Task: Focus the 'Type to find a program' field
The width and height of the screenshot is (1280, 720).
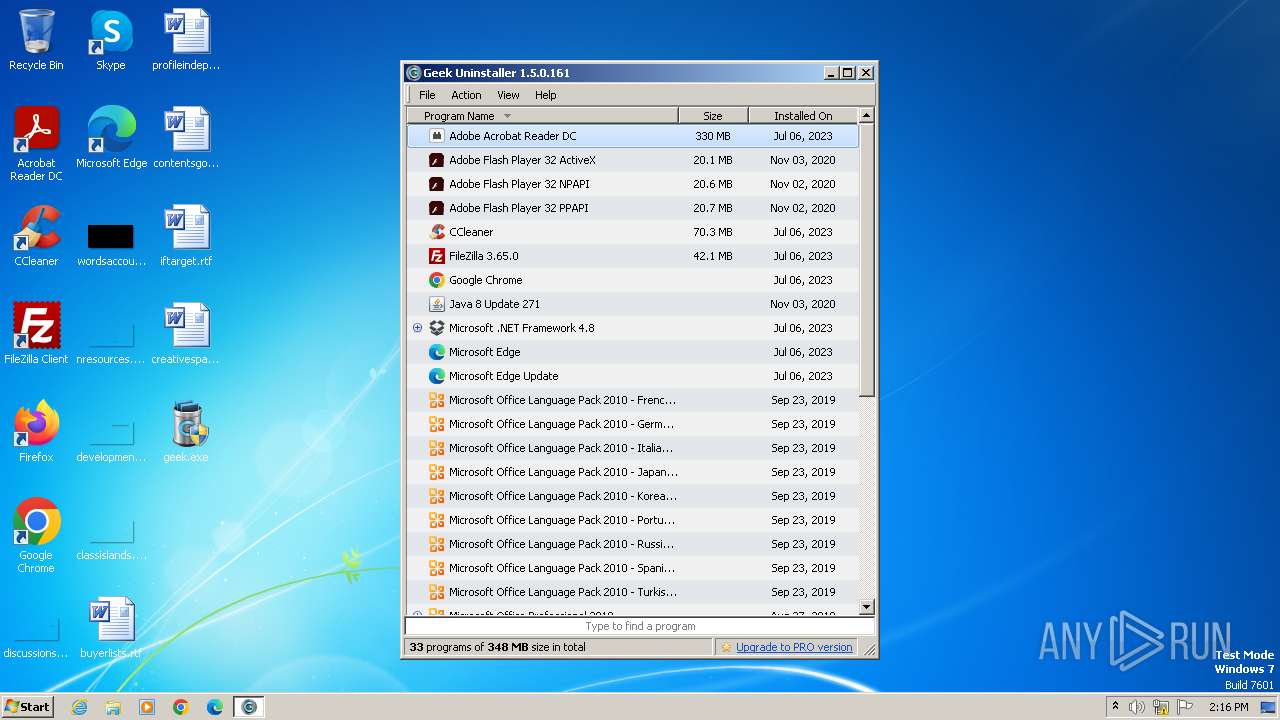Action: (x=640, y=626)
